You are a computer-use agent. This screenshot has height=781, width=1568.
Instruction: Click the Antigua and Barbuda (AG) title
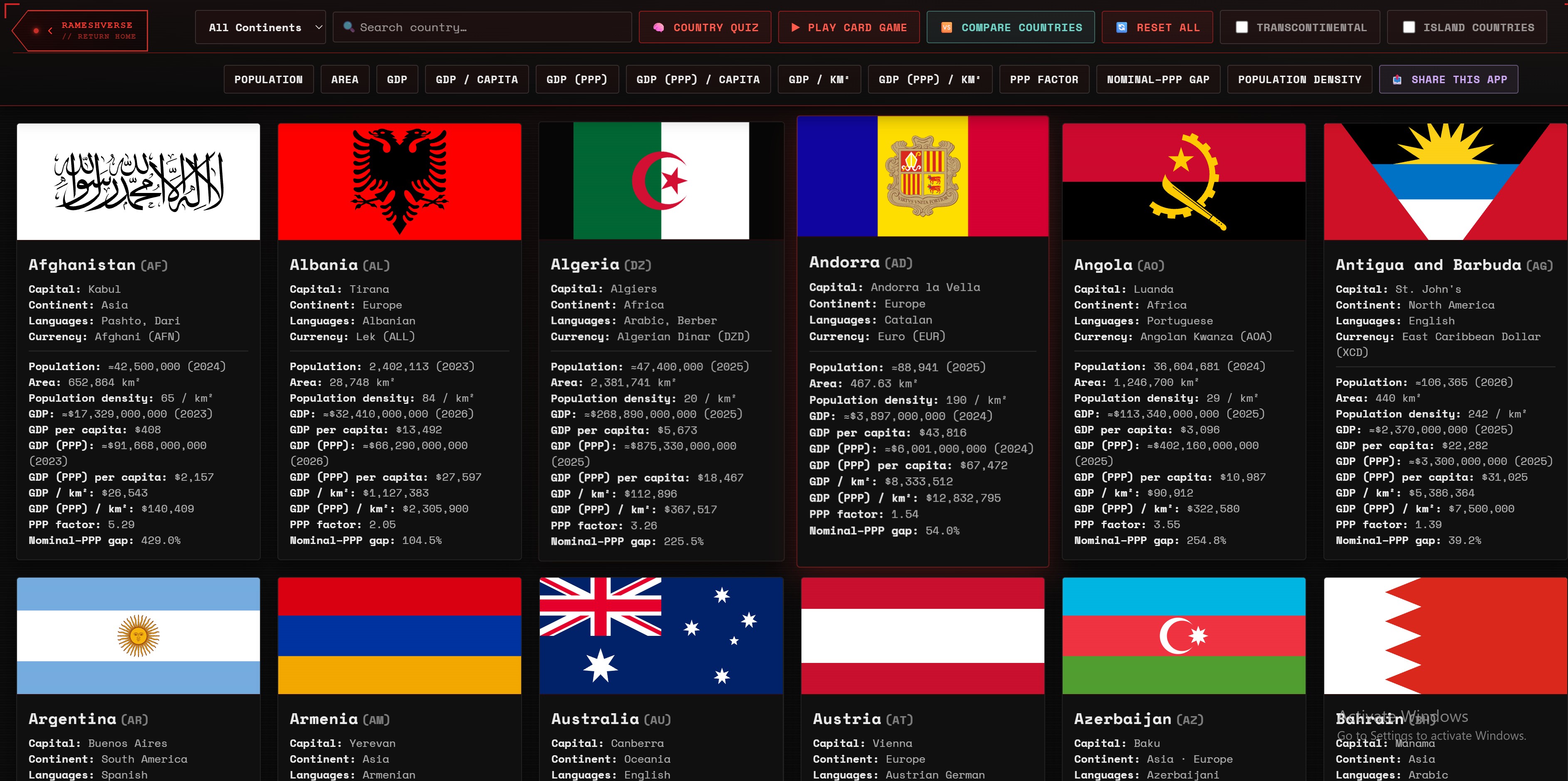pyautogui.click(x=1444, y=265)
